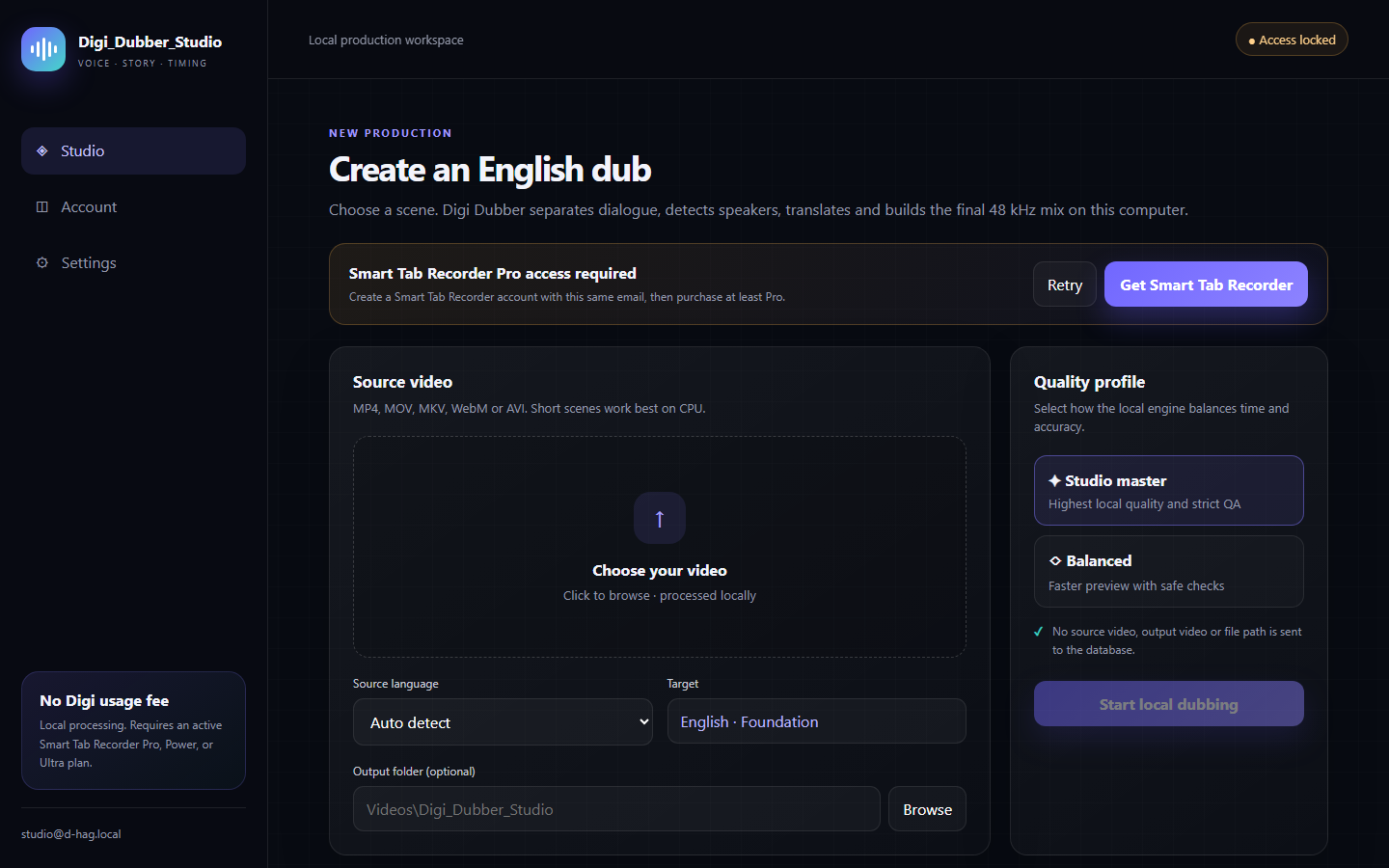
Task: Click Start local dubbing button
Action: [1168, 704]
